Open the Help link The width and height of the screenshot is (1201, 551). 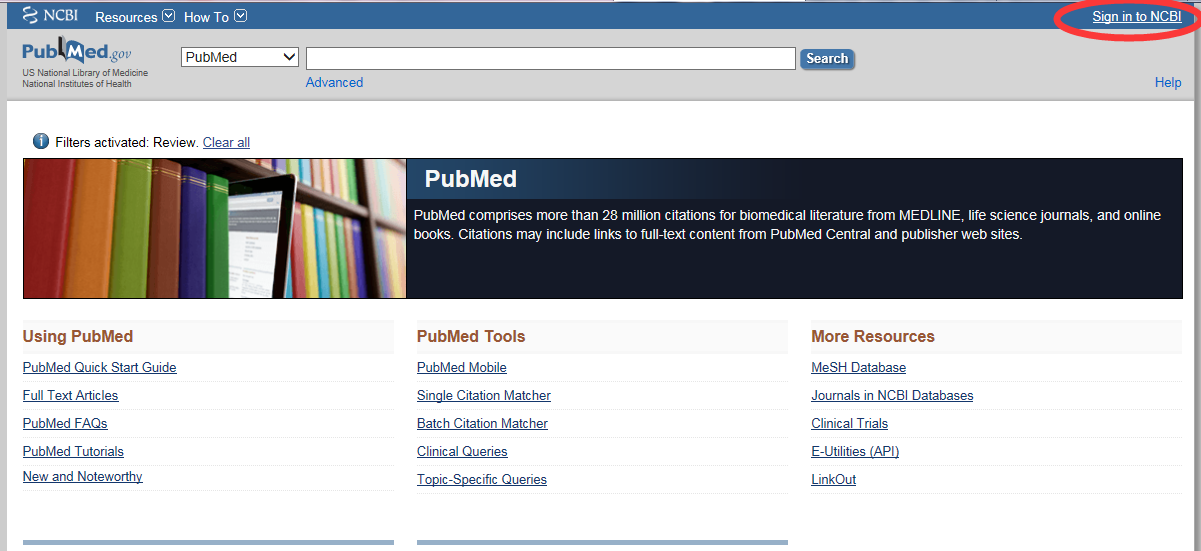tap(1167, 83)
